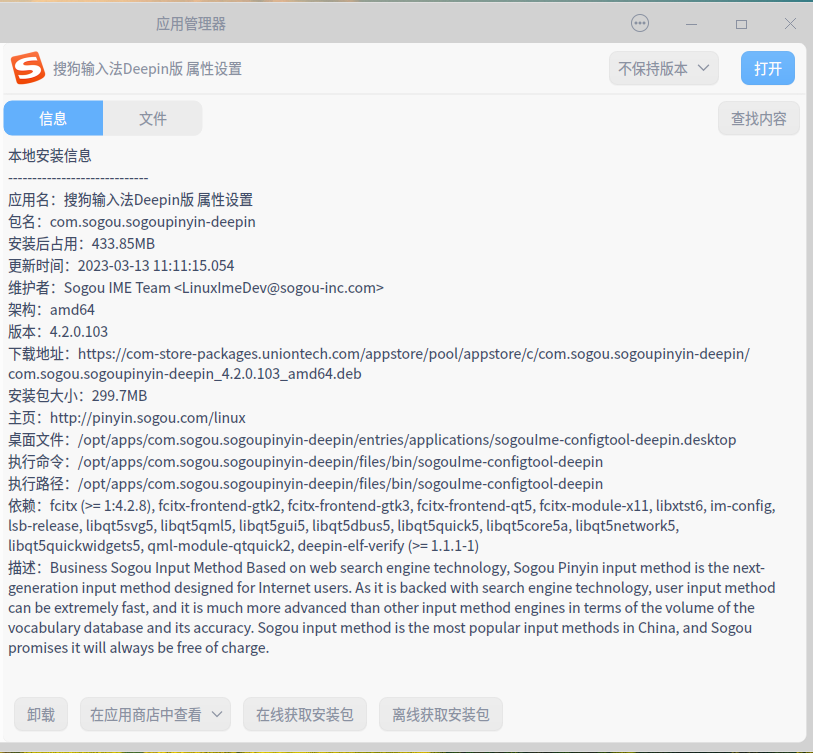Maximize the 应用管理器 window
Screen dimensions: 813x753
(741, 24)
